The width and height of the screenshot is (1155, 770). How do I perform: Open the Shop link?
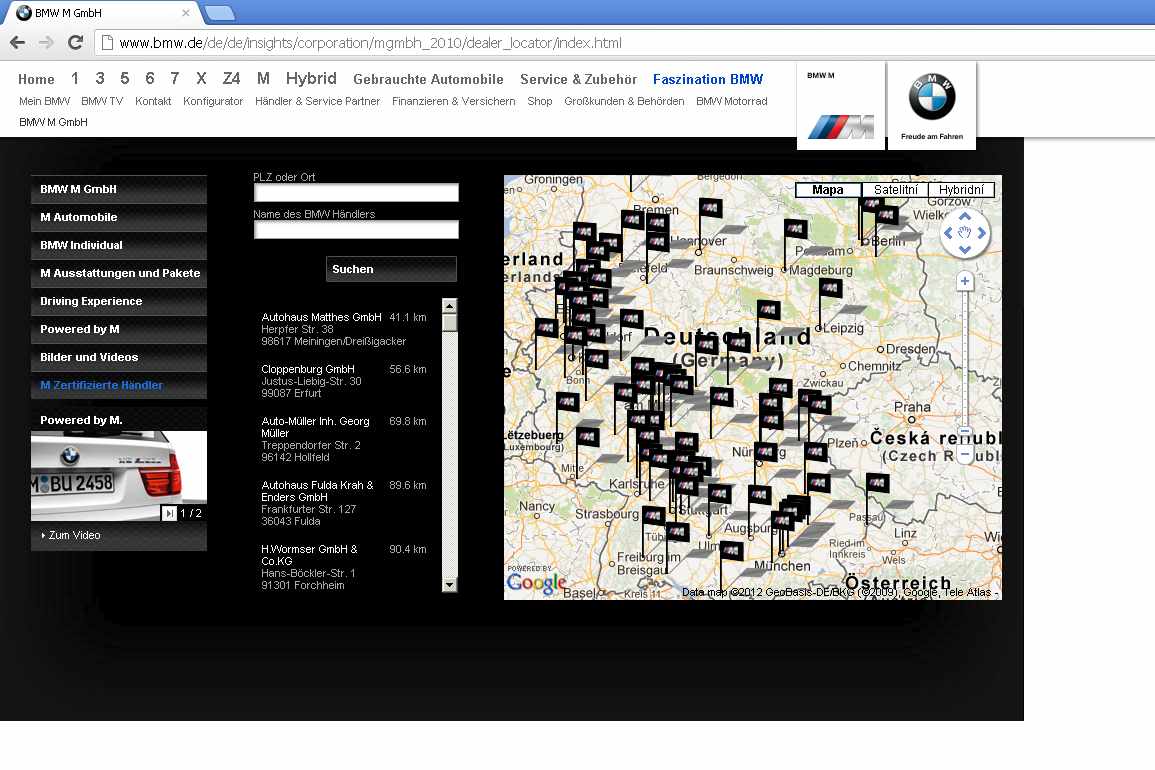point(540,101)
